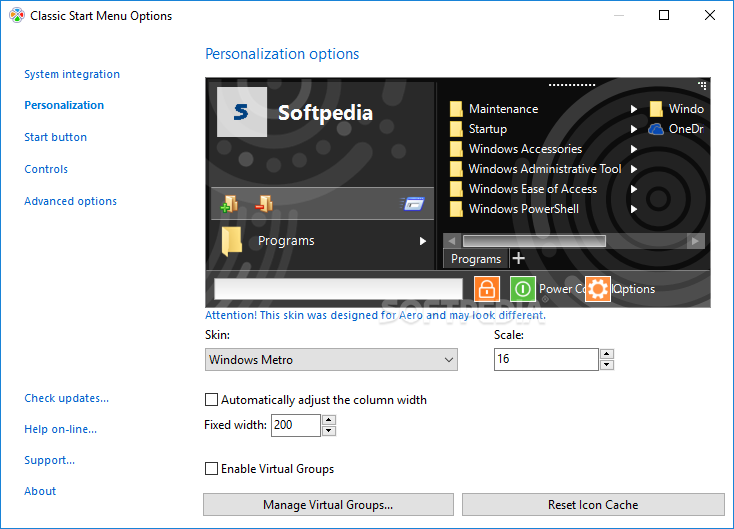
Task: Click the blue Run window icon
Action: click(x=412, y=204)
